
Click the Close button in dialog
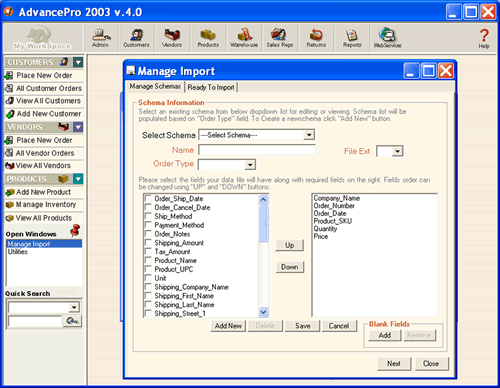point(431,364)
